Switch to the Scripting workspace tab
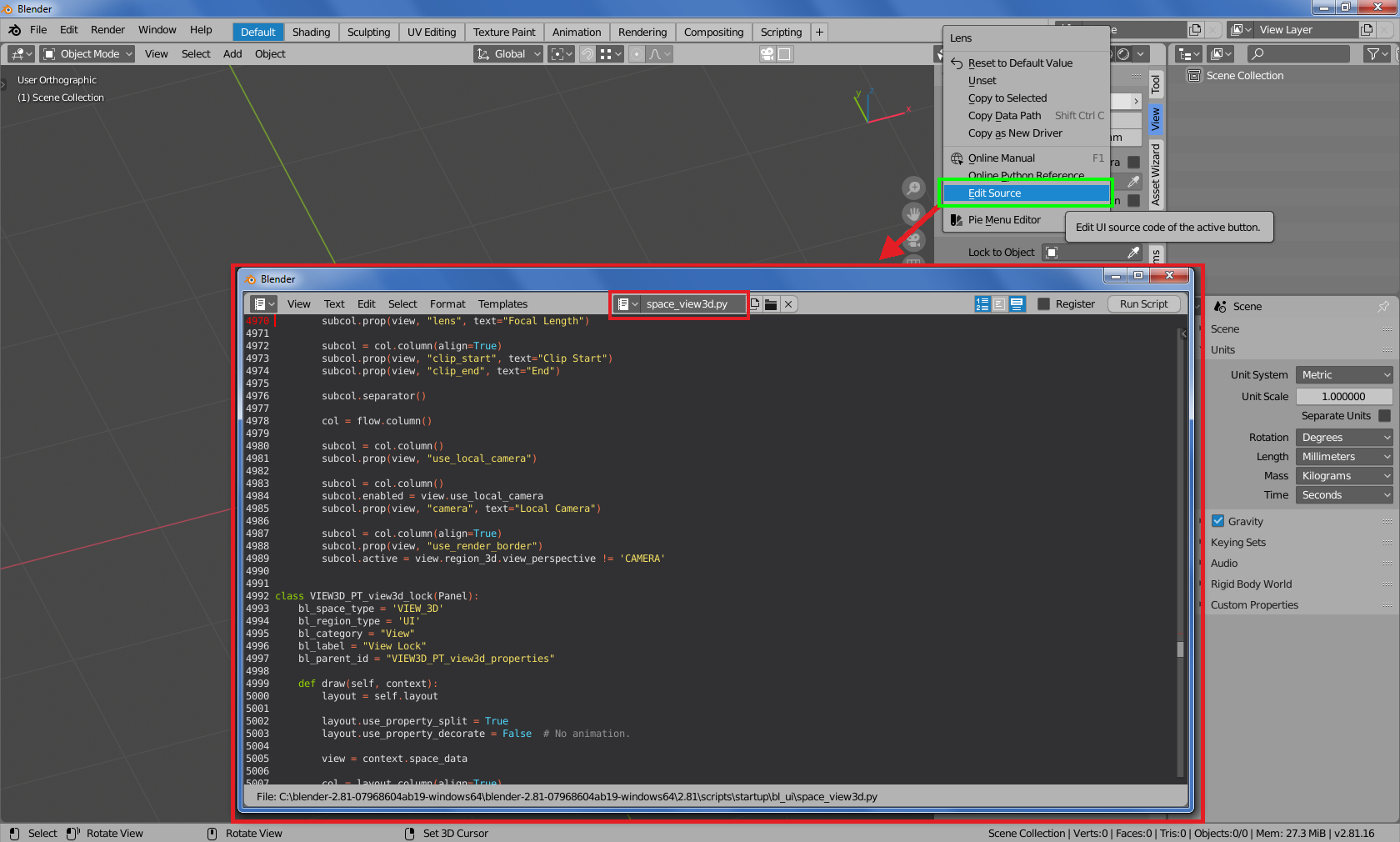The image size is (1400, 842). click(x=781, y=33)
